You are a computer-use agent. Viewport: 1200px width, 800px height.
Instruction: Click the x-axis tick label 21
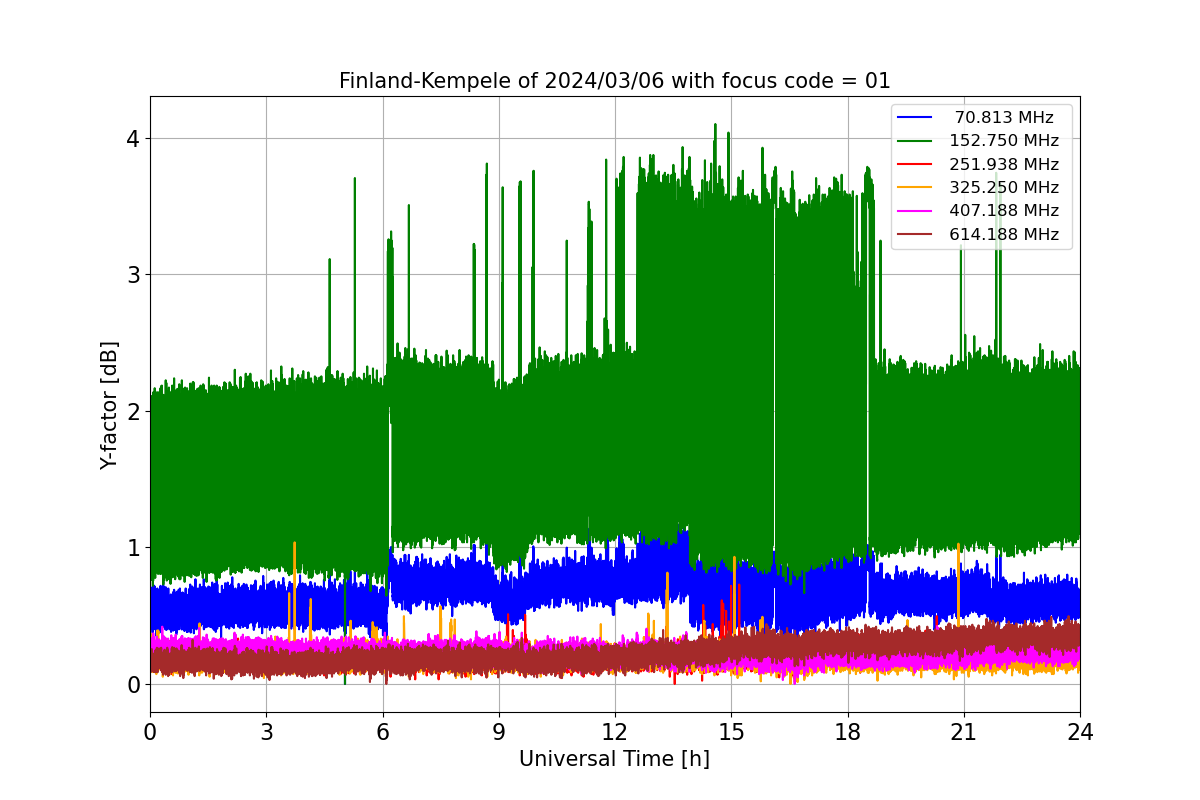click(964, 732)
